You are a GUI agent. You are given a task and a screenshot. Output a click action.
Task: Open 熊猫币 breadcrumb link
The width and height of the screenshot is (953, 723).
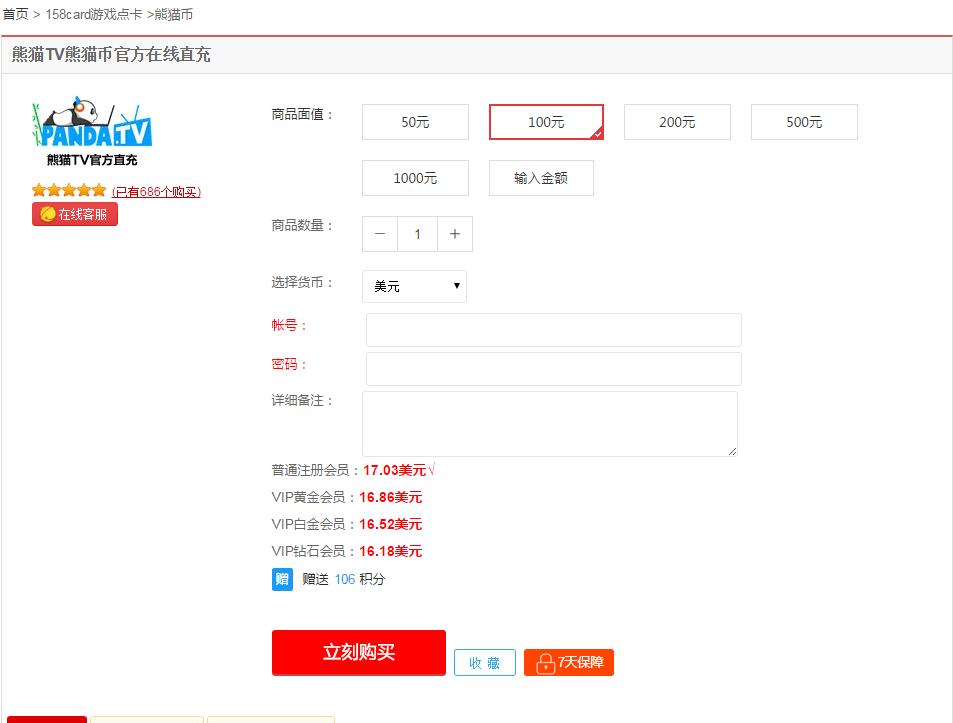coord(174,14)
